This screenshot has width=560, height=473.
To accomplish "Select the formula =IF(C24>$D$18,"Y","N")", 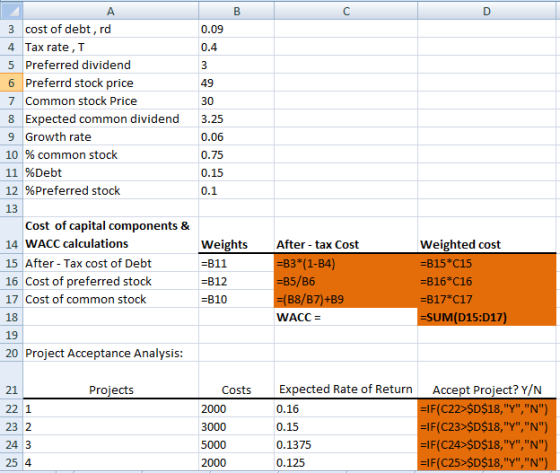I will [x=487, y=444].
